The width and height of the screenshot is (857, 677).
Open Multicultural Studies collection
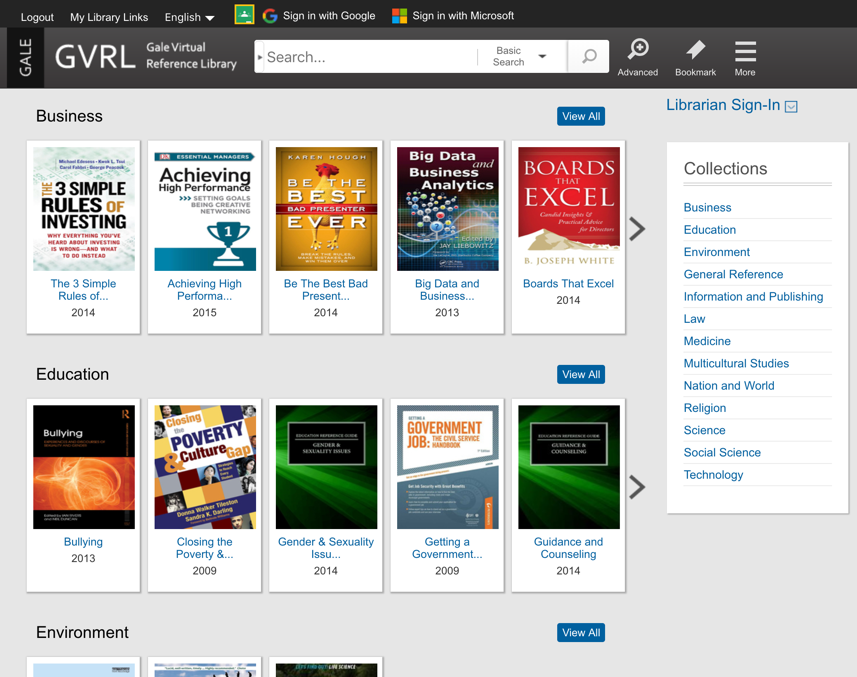pyautogui.click(x=736, y=364)
